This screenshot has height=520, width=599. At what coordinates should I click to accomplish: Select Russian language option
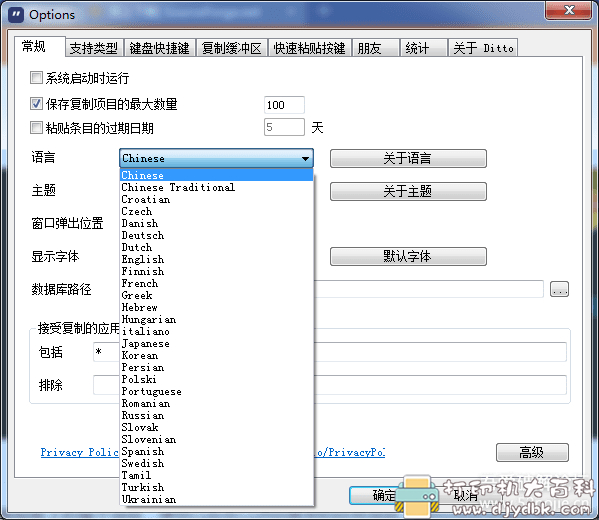[217, 415]
